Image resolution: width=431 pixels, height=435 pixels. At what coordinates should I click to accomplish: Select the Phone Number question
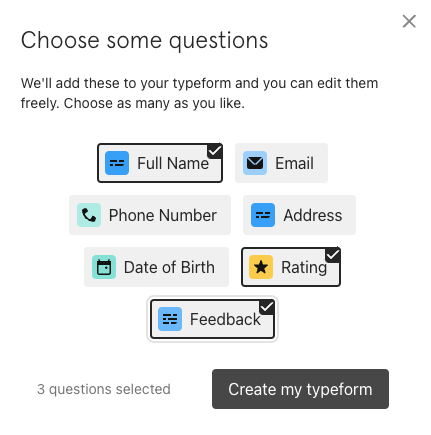coord(150,215)
